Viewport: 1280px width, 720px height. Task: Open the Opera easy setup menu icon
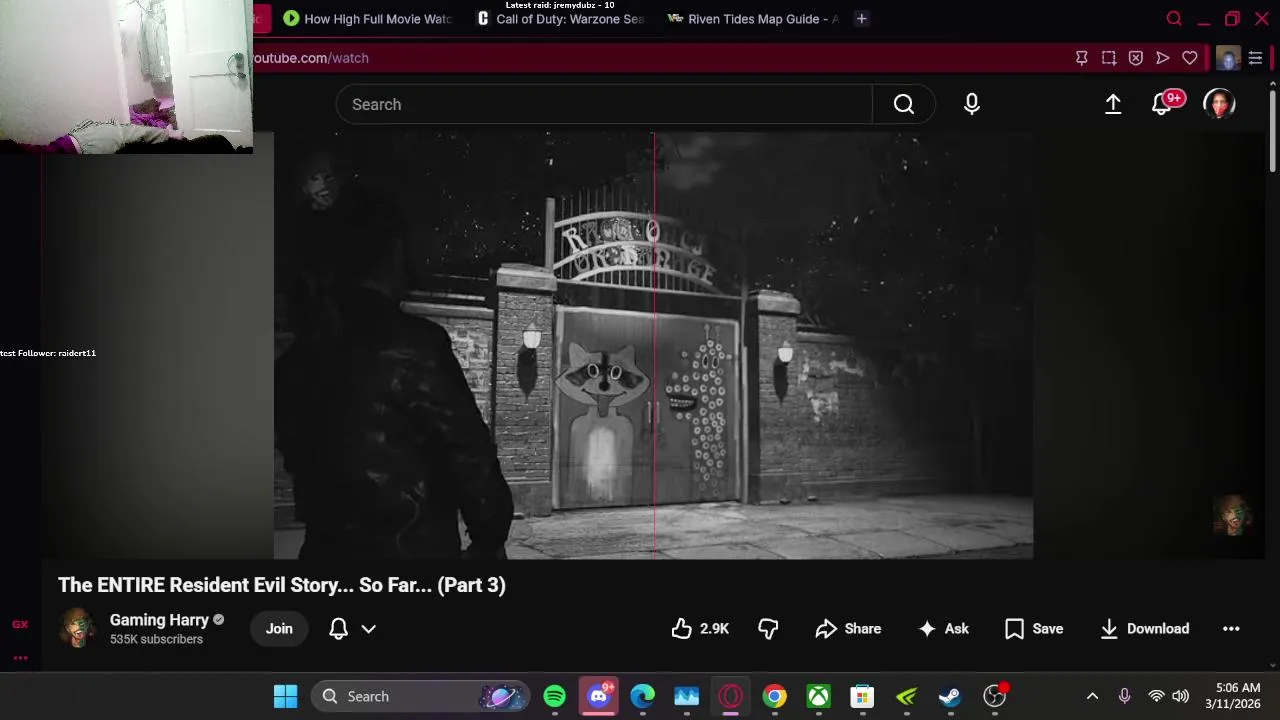click(1255, 58)
